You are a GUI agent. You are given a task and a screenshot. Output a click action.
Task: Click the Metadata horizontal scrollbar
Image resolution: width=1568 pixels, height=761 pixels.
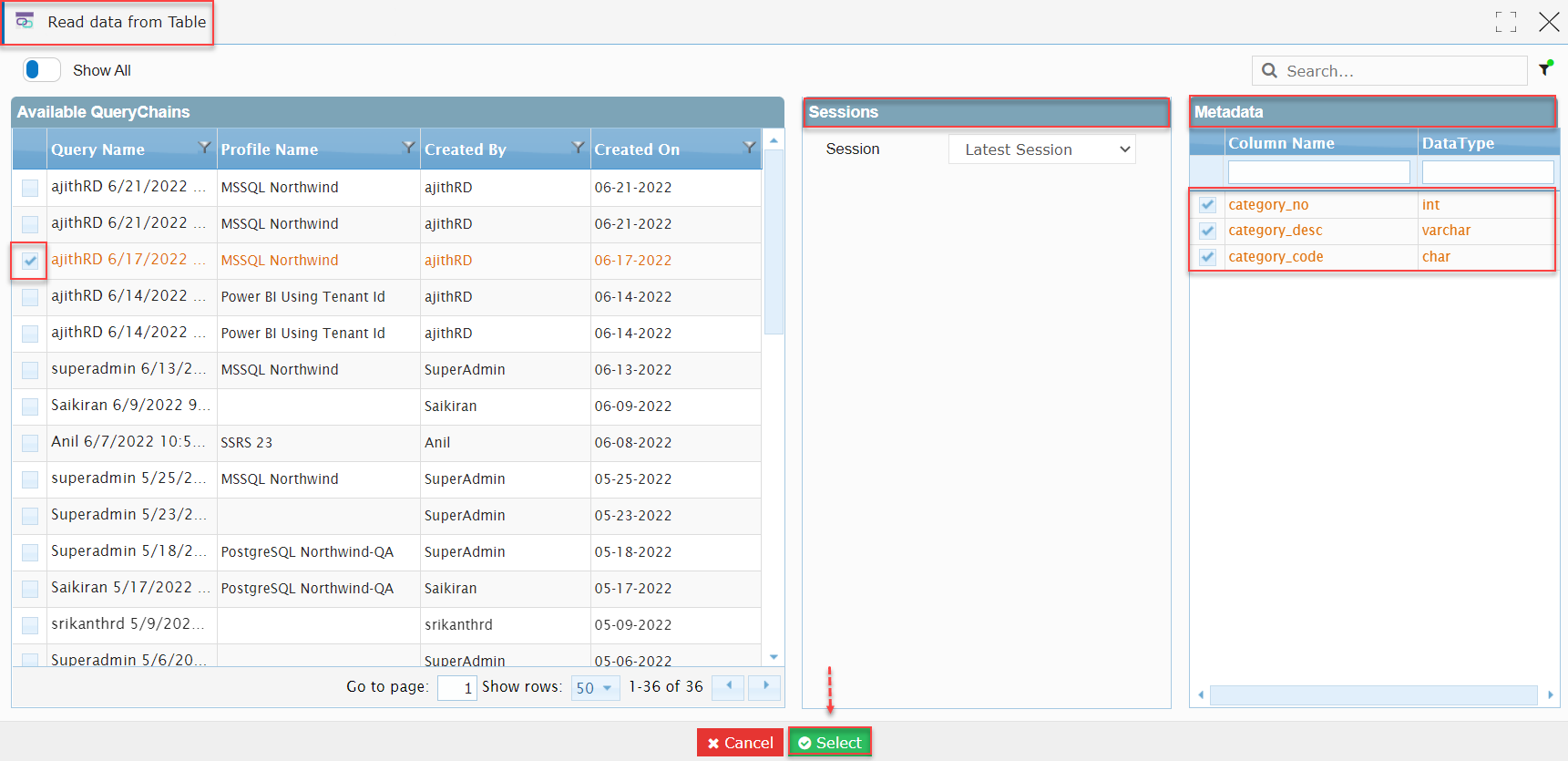[1373, 695]
